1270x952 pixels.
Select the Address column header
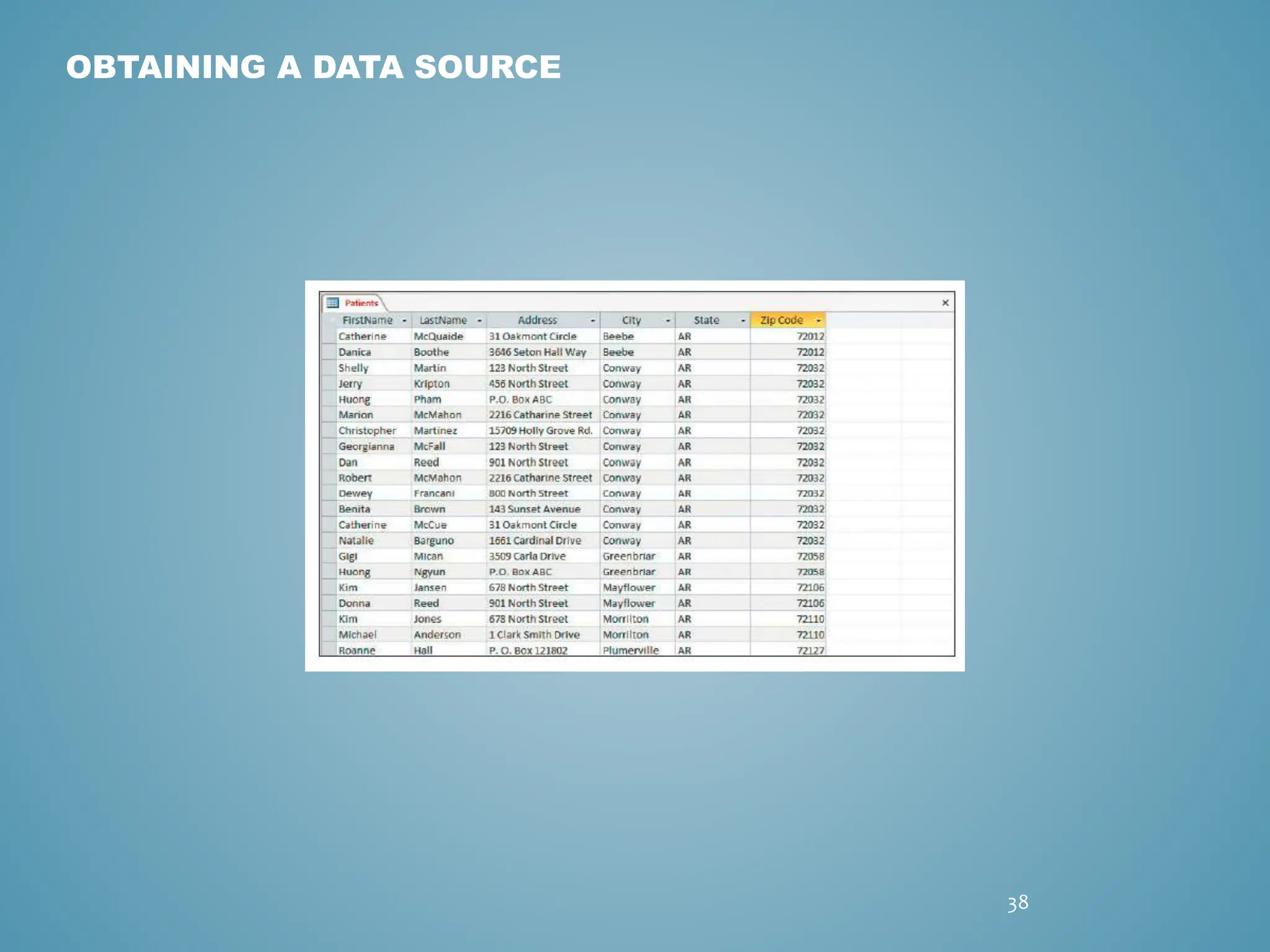click(537, 320)
